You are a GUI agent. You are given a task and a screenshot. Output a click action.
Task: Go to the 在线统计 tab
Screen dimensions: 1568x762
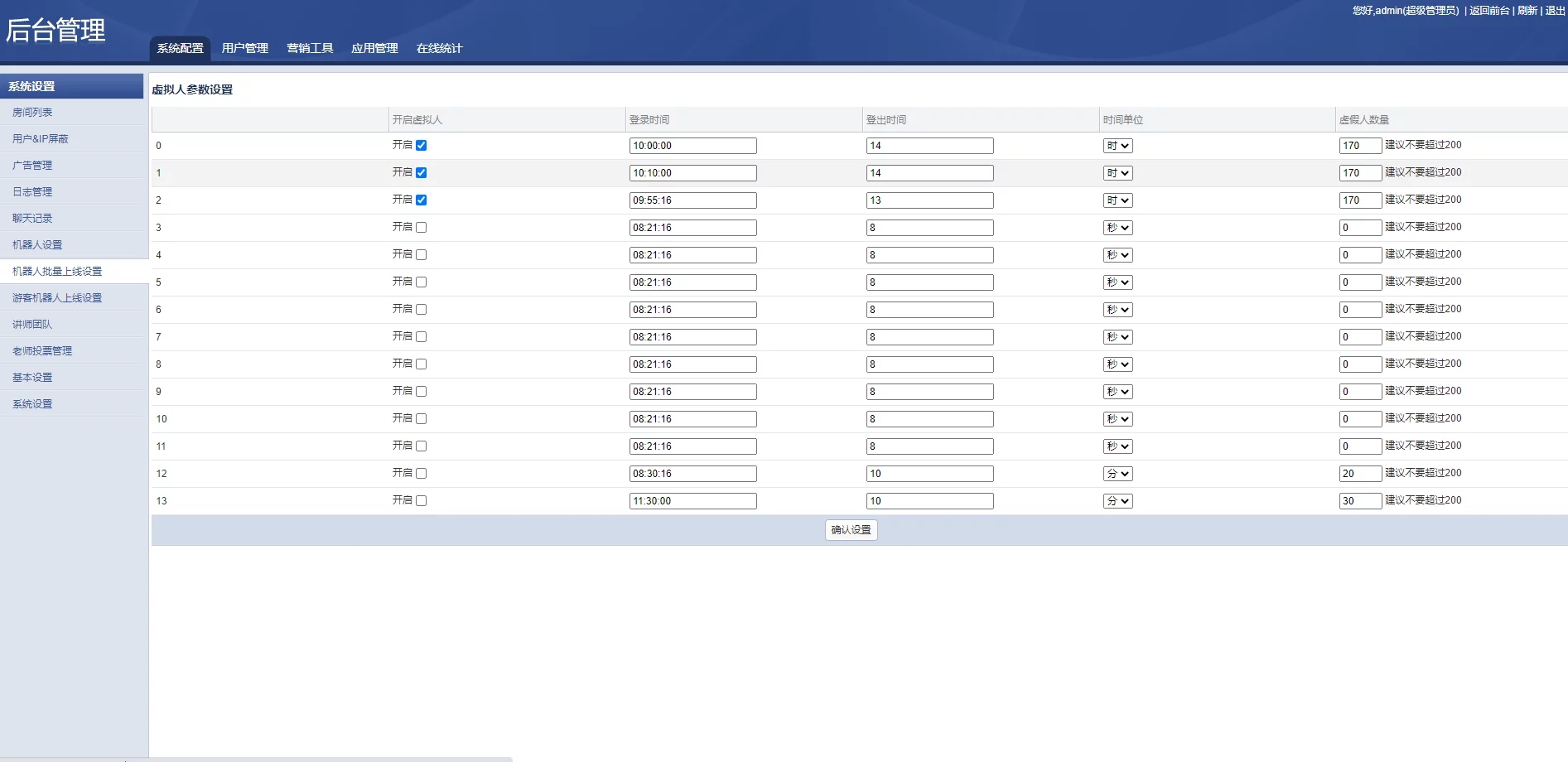tap(439, 48)
